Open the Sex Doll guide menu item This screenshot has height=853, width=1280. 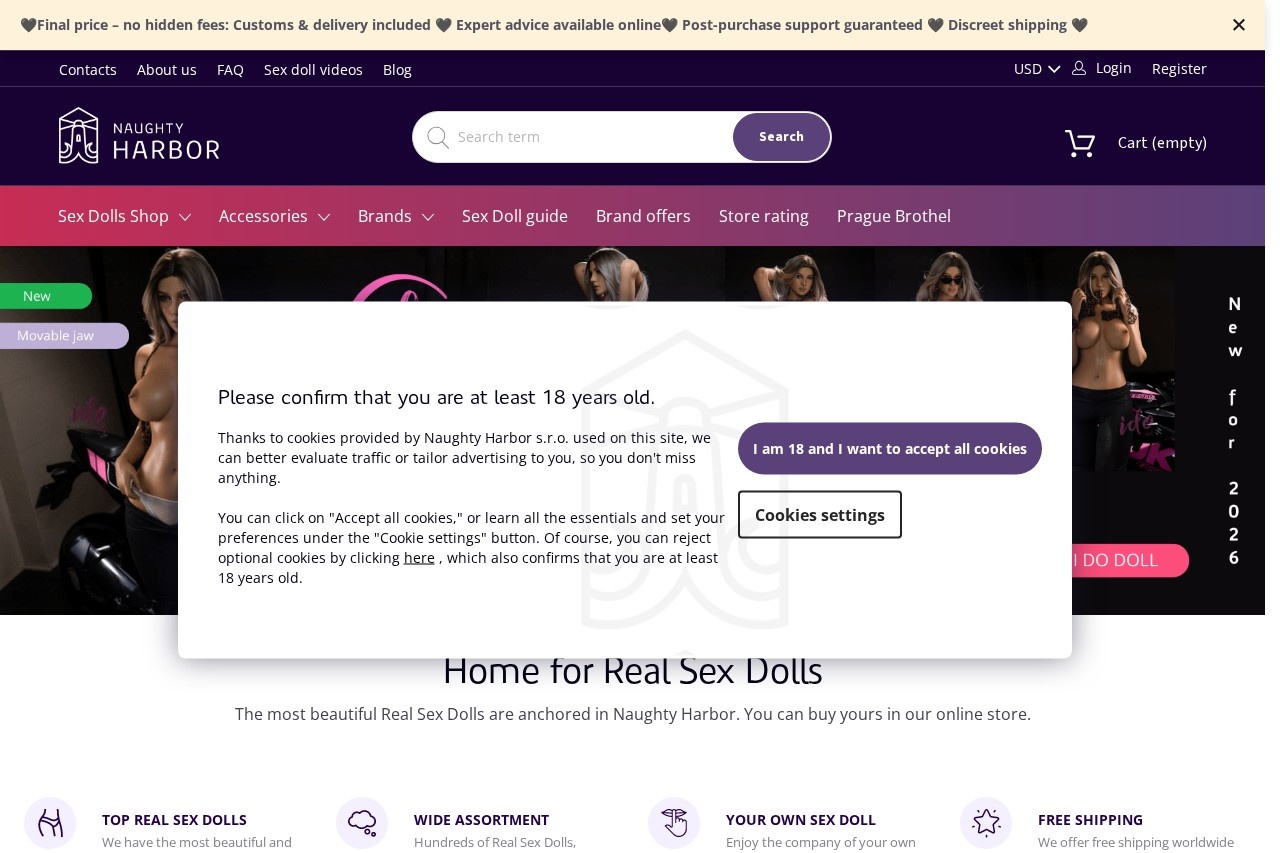point(515,216)
